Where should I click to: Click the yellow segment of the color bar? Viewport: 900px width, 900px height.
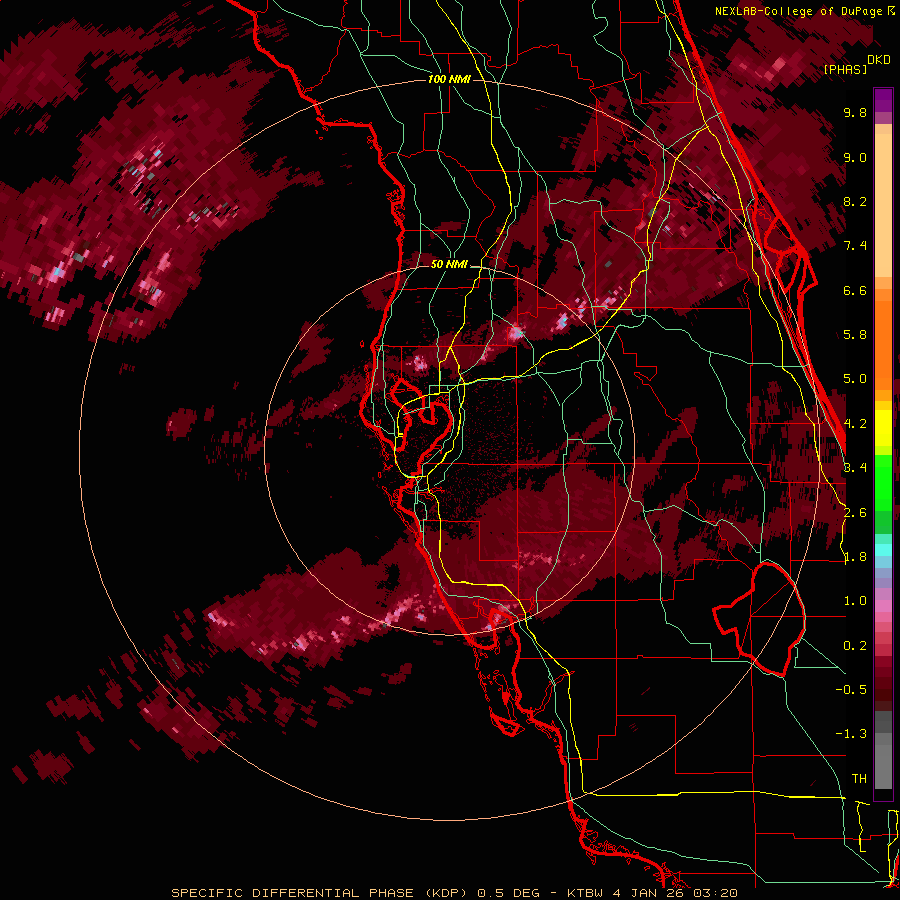click(x=883, y=428)
